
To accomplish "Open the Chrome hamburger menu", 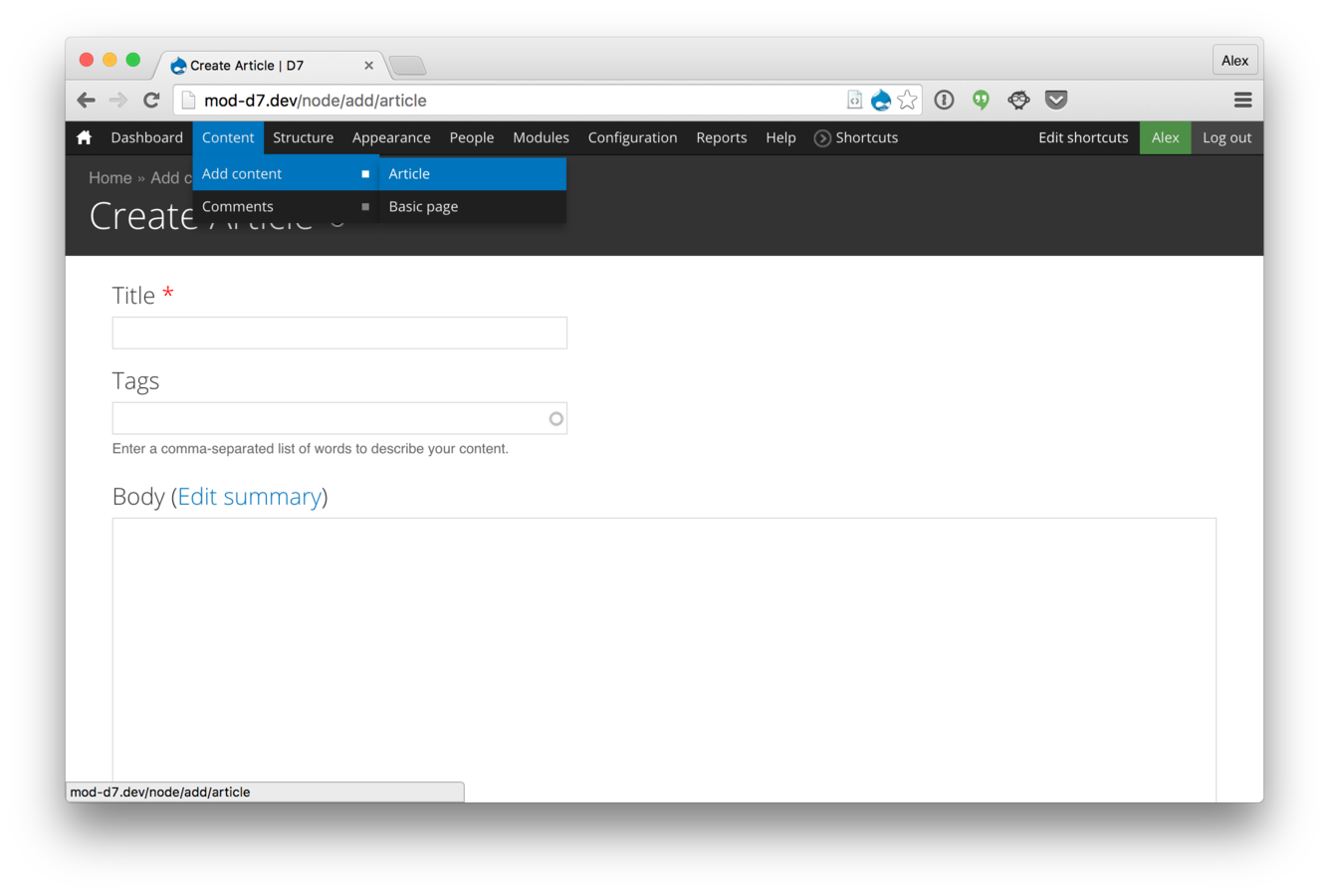I will [1242, 100].
